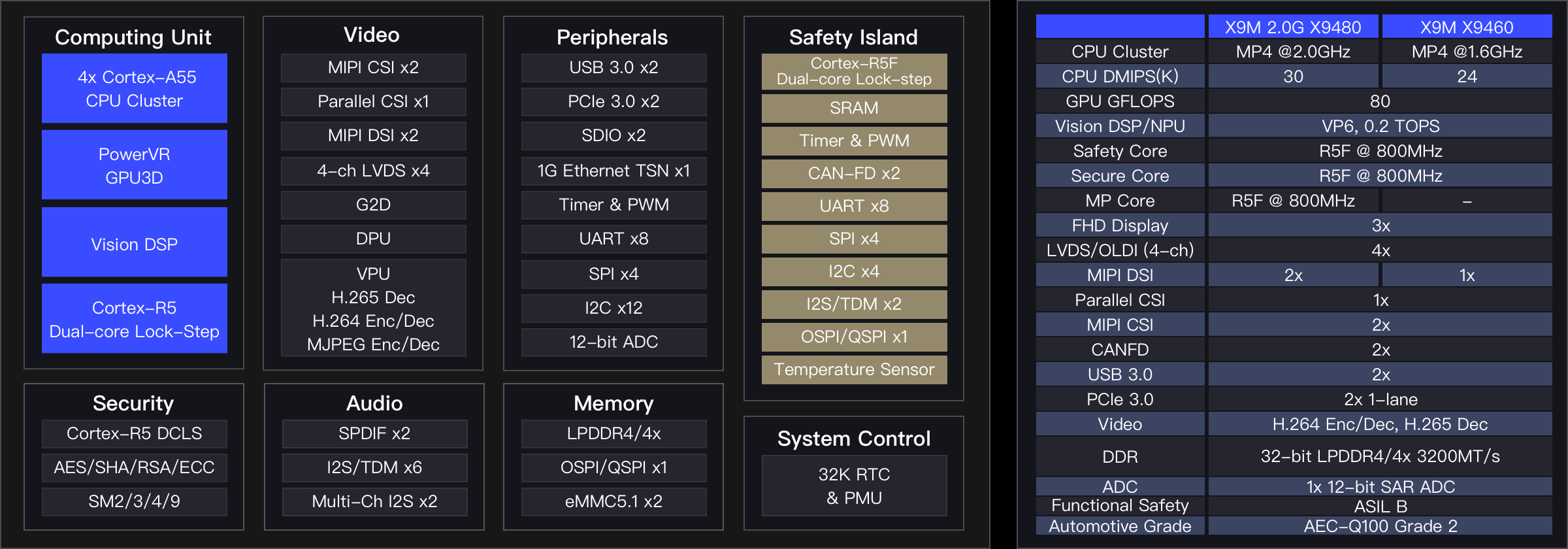
Task: Click eMMC5.1 x2 box
Action: (614, 502)
